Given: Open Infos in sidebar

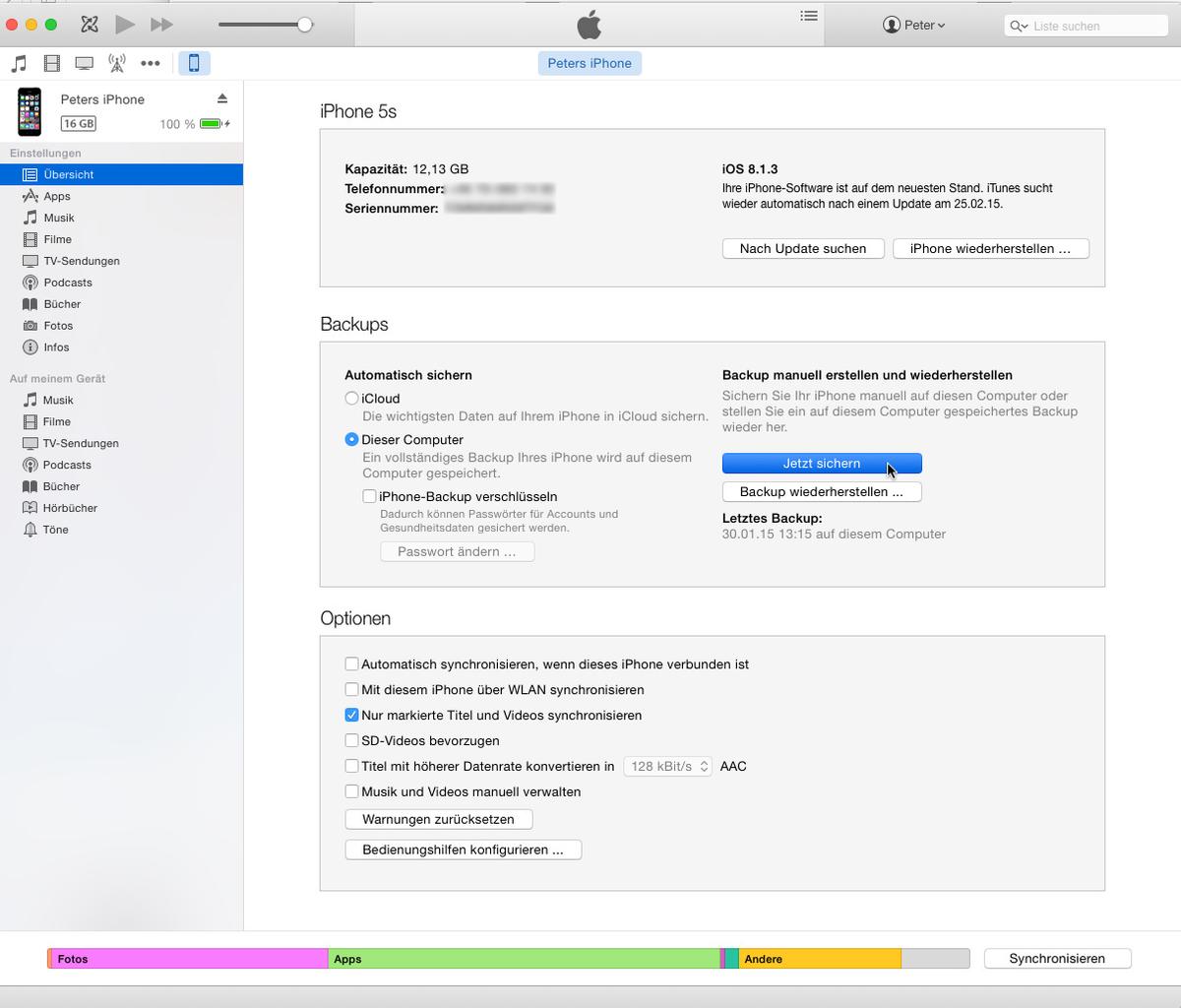Looking at the screenshot, I should 121,347.
